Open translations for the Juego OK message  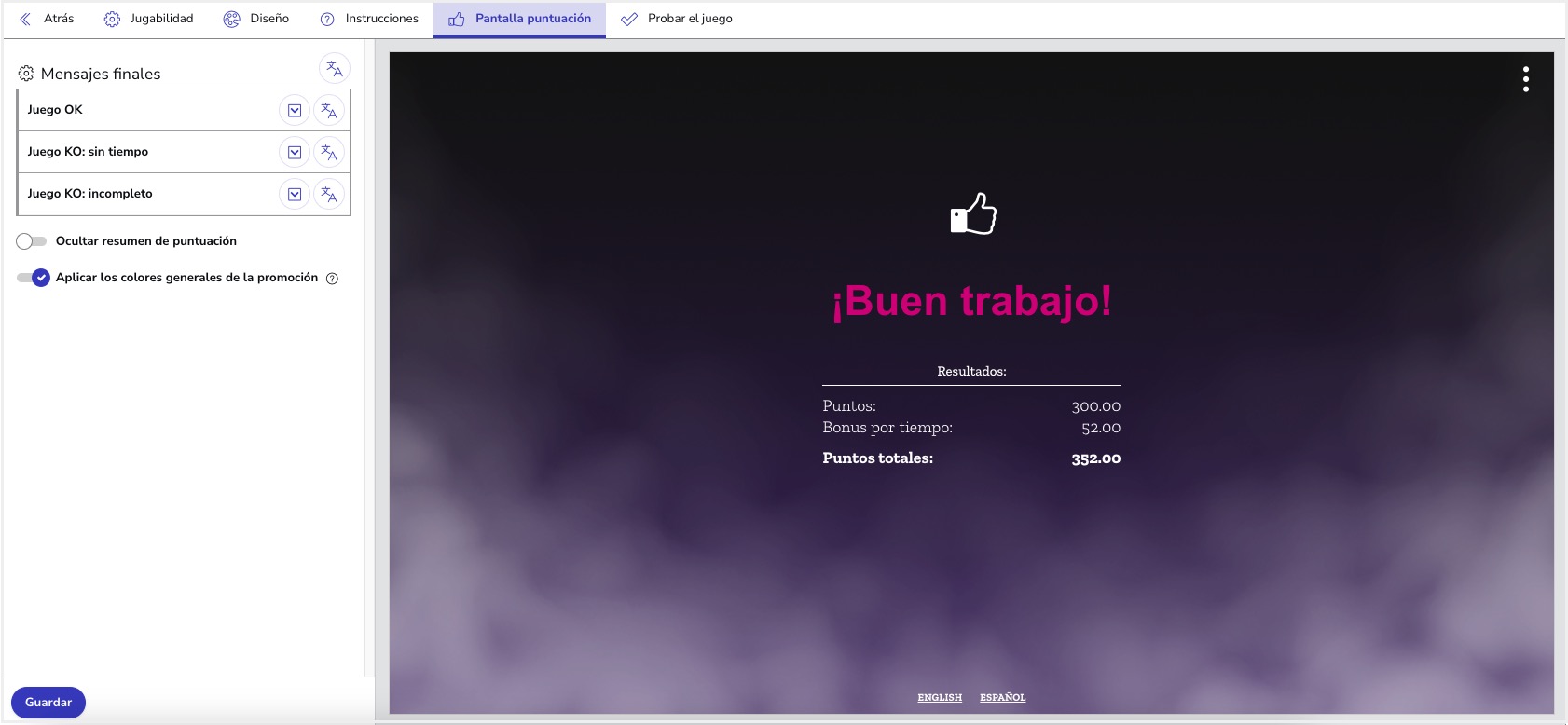click(329, 111)
